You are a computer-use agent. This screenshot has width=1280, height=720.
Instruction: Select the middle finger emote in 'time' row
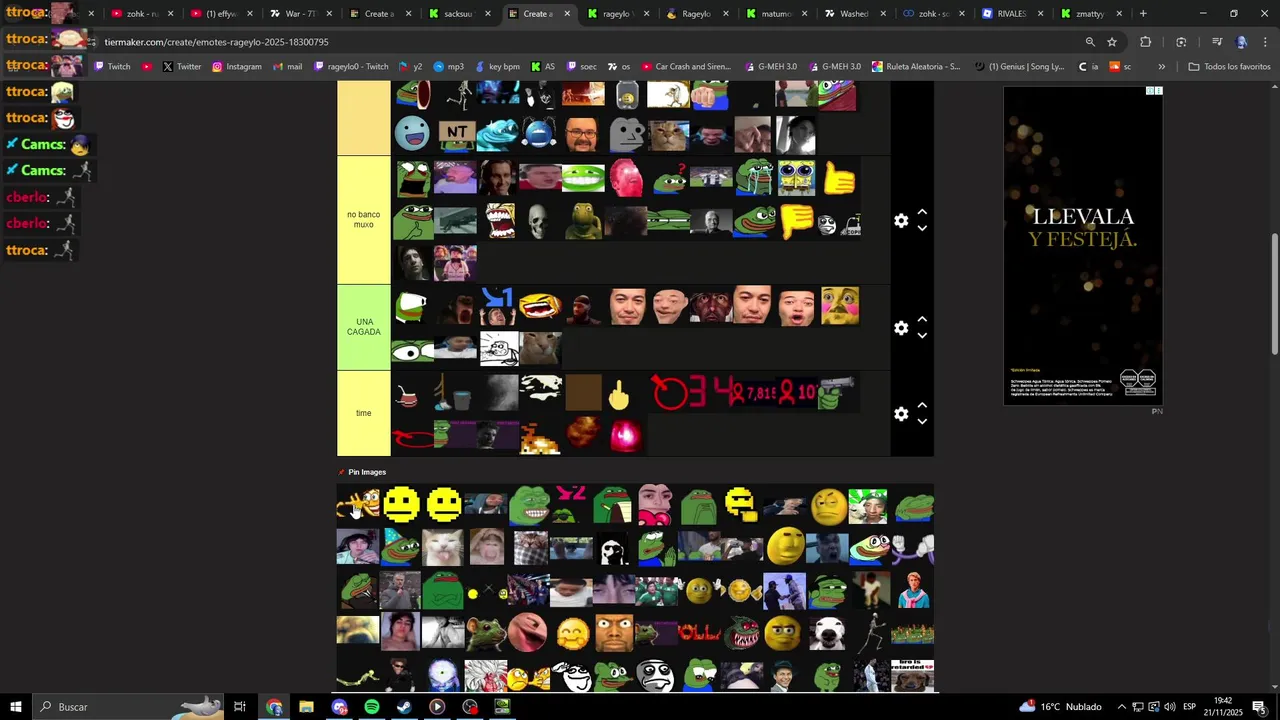[x=618, y=393]
